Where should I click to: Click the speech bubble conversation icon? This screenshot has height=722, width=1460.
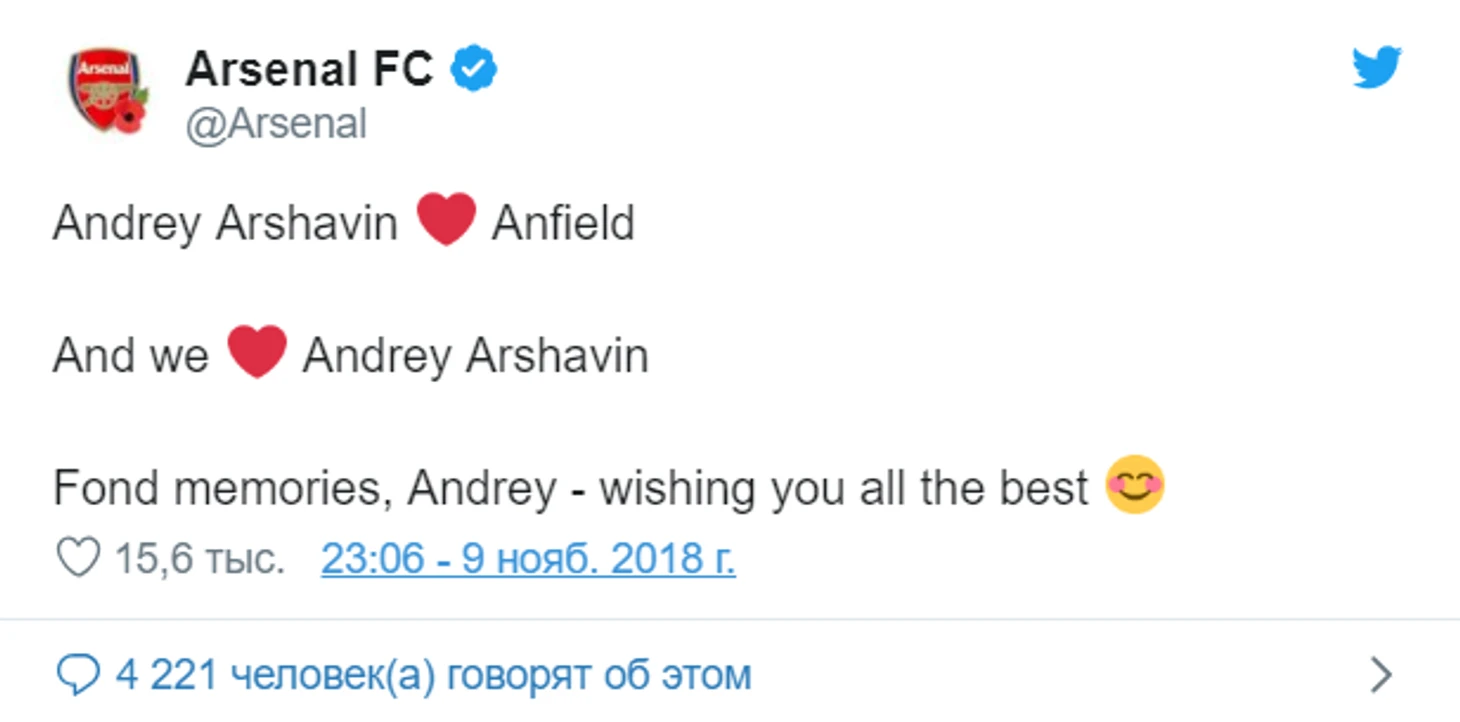coord(78,675)
